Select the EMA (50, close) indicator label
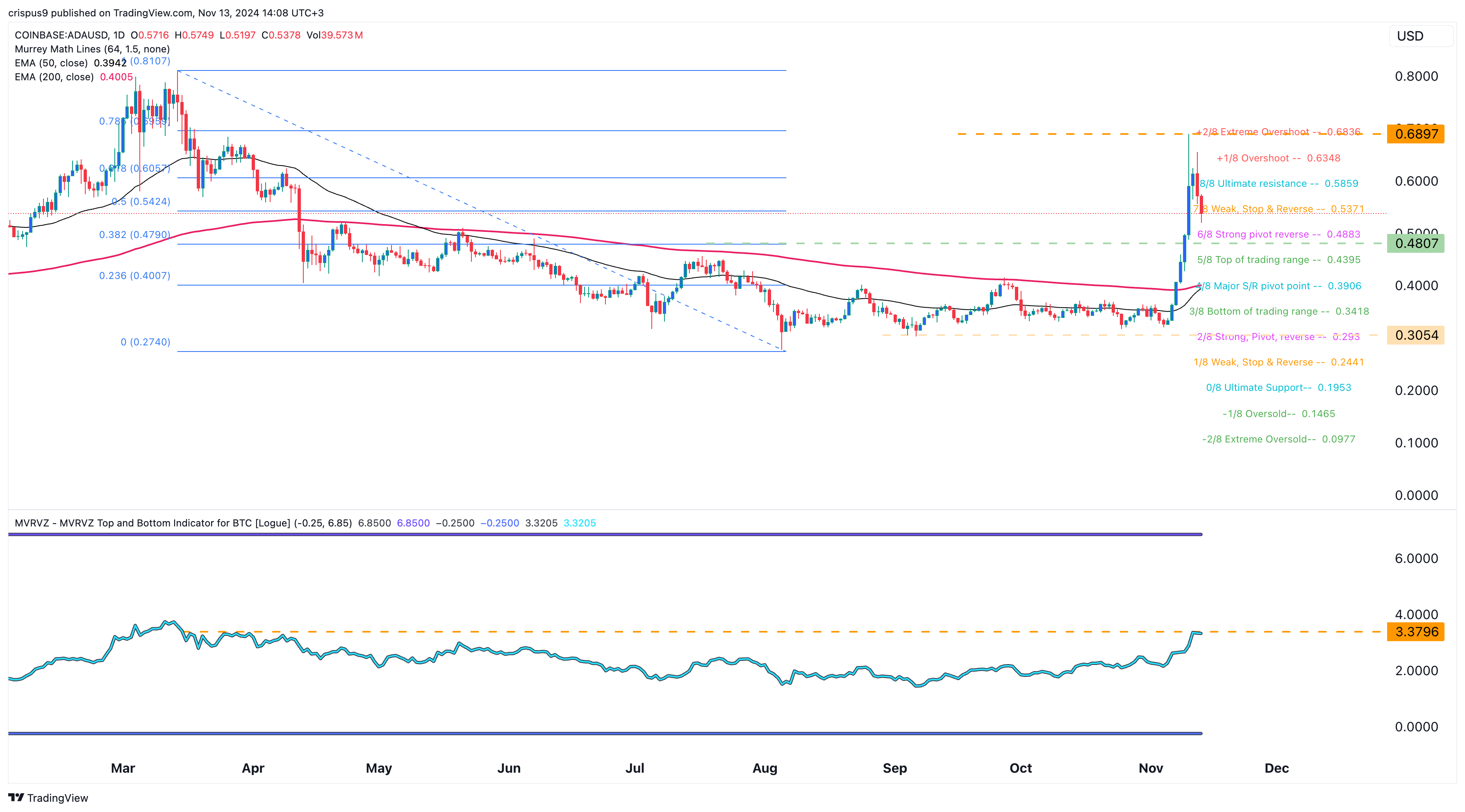 point(51,63)
